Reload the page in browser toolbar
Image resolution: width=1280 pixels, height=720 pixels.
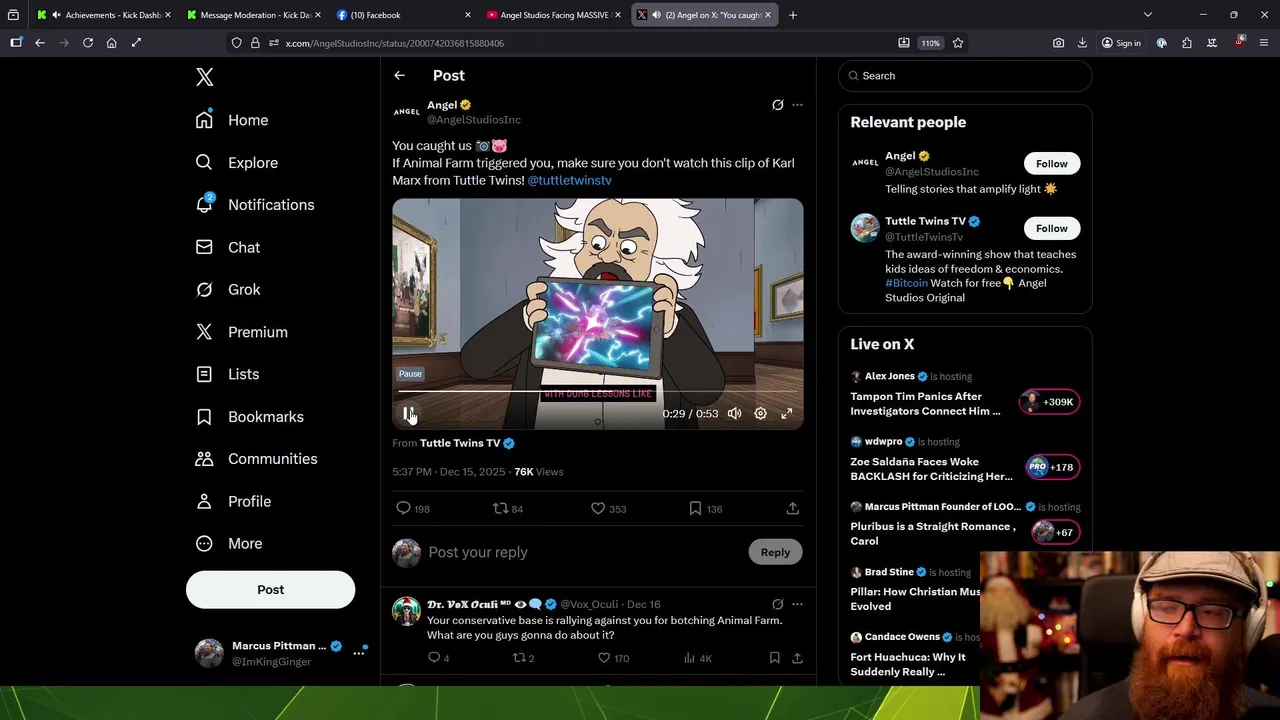click(x=88, y=43)
